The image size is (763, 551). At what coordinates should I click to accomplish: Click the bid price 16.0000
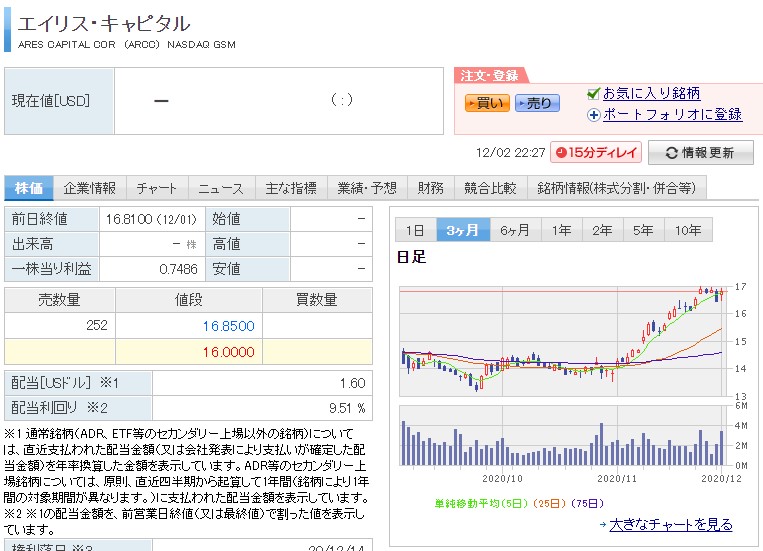(228, 352)
